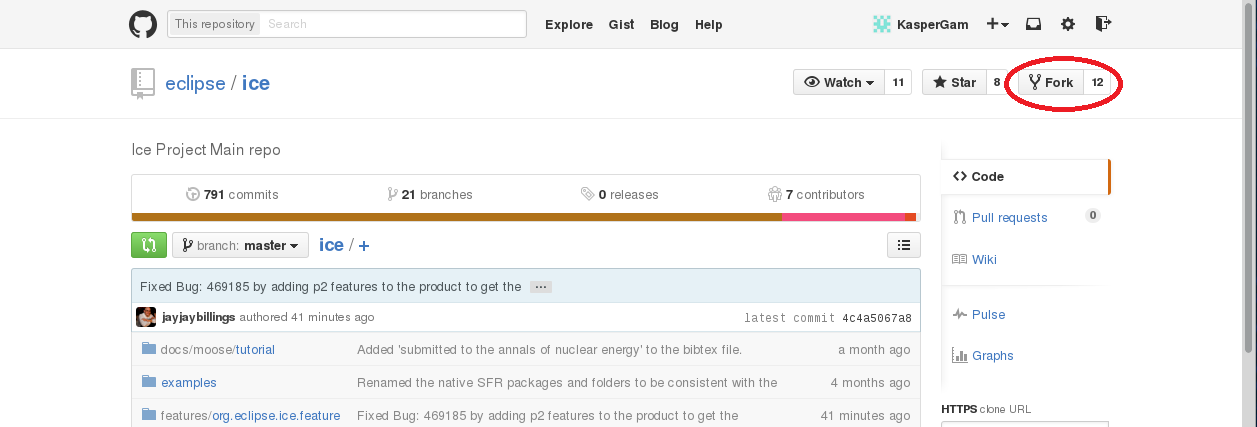Click folder icon beside examples

pos(149,381)
